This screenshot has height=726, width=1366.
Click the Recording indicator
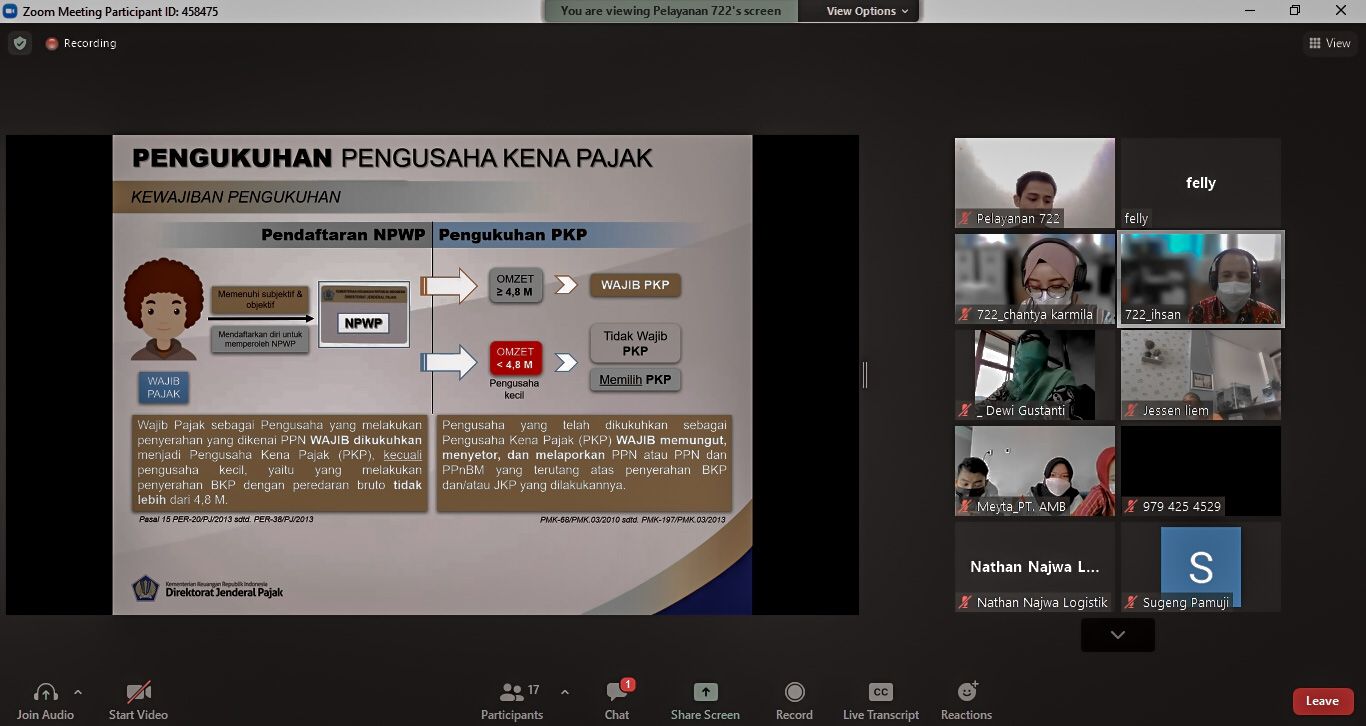tap(81, 44)
